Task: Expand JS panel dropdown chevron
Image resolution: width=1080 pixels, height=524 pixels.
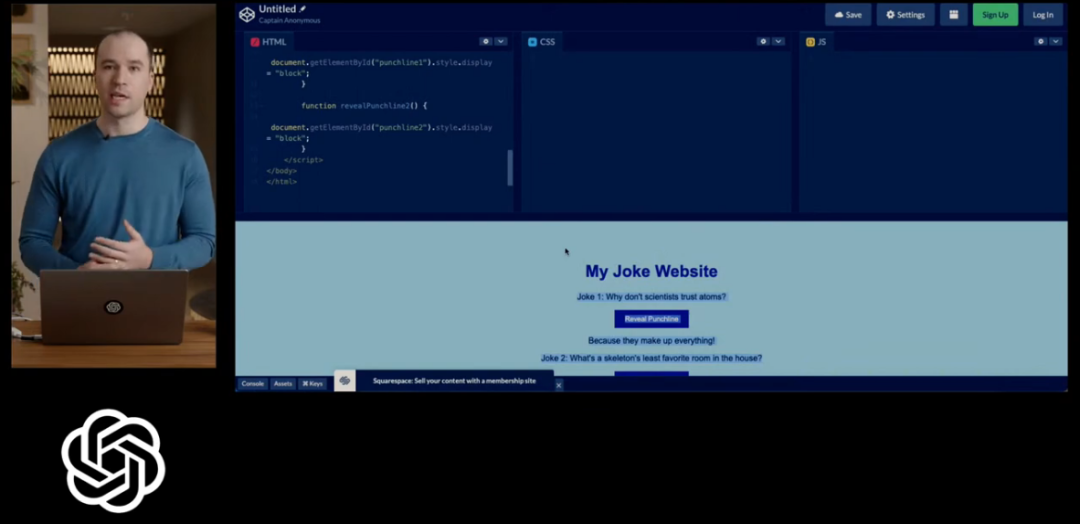Action: pyautogui.click(x=1055, y=41)
